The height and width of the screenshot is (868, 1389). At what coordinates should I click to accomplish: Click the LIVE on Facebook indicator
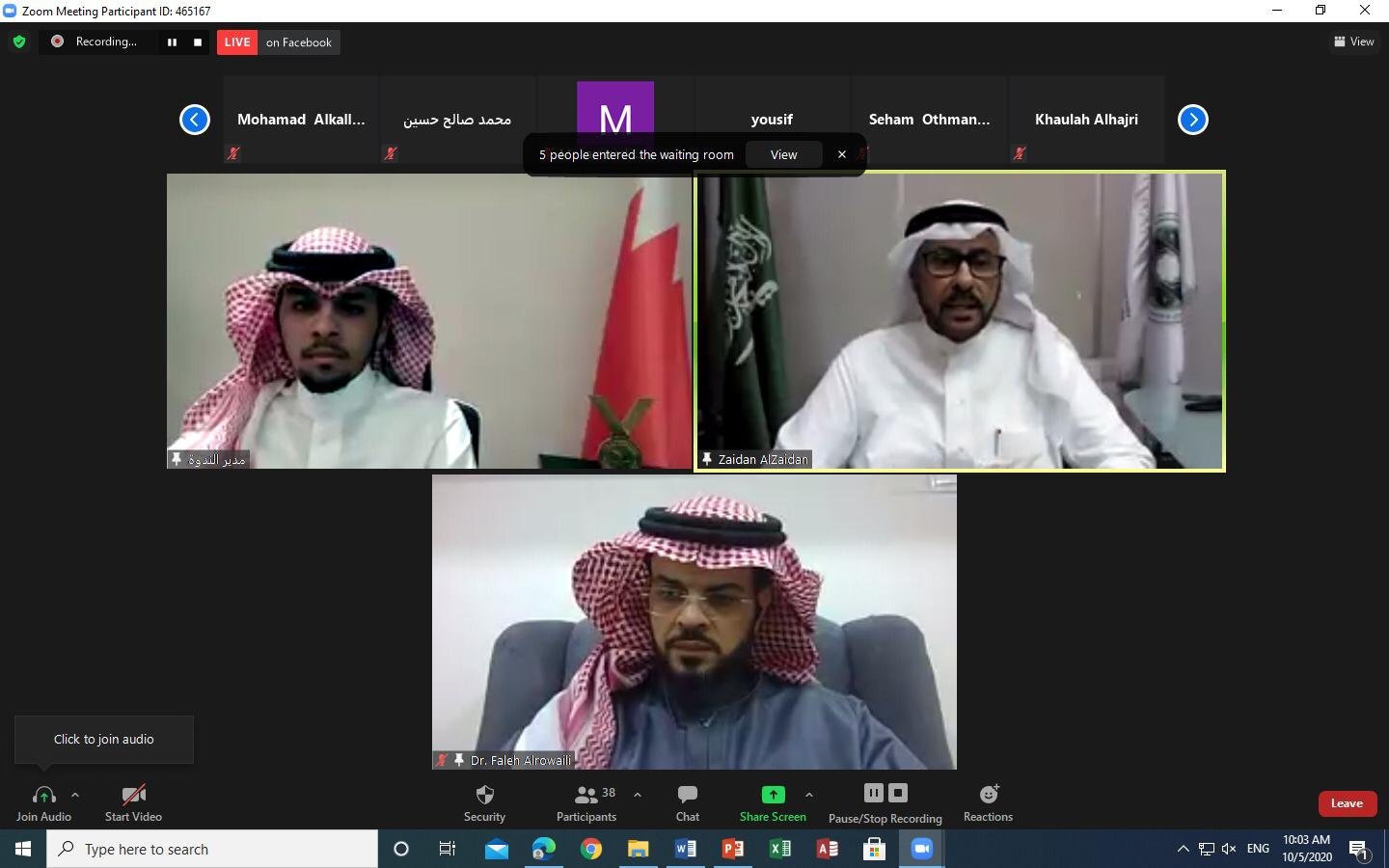(x=278, y=42)
